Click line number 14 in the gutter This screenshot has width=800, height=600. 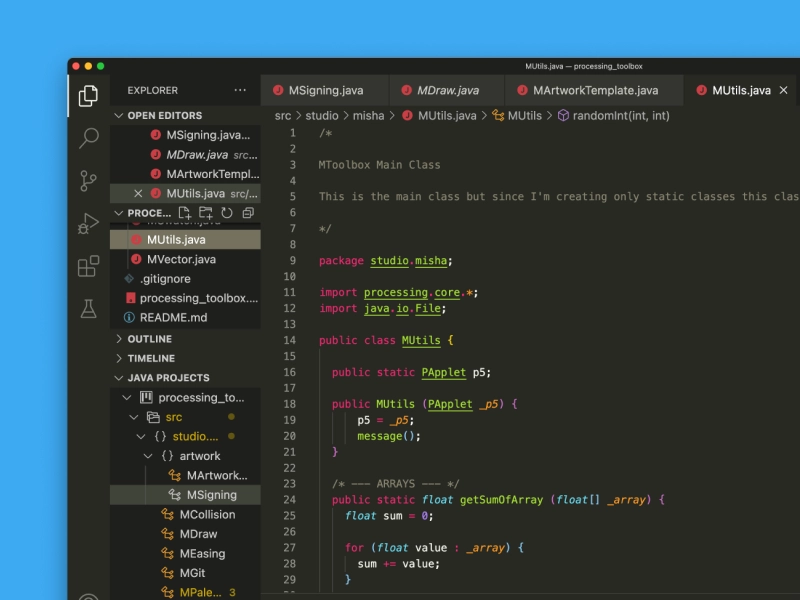click(x=290, y=340)
